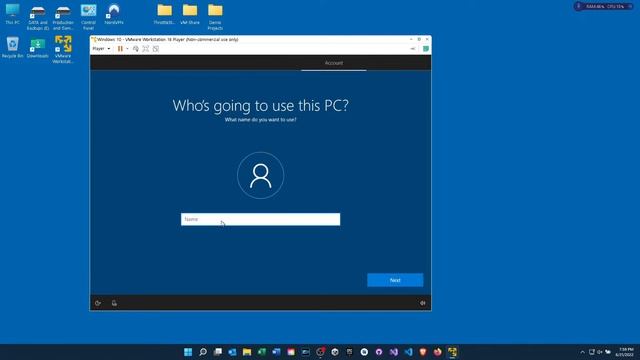Open Task View on taskbar
The width and height of the screenshot is (640, 360).
(218, 352)
